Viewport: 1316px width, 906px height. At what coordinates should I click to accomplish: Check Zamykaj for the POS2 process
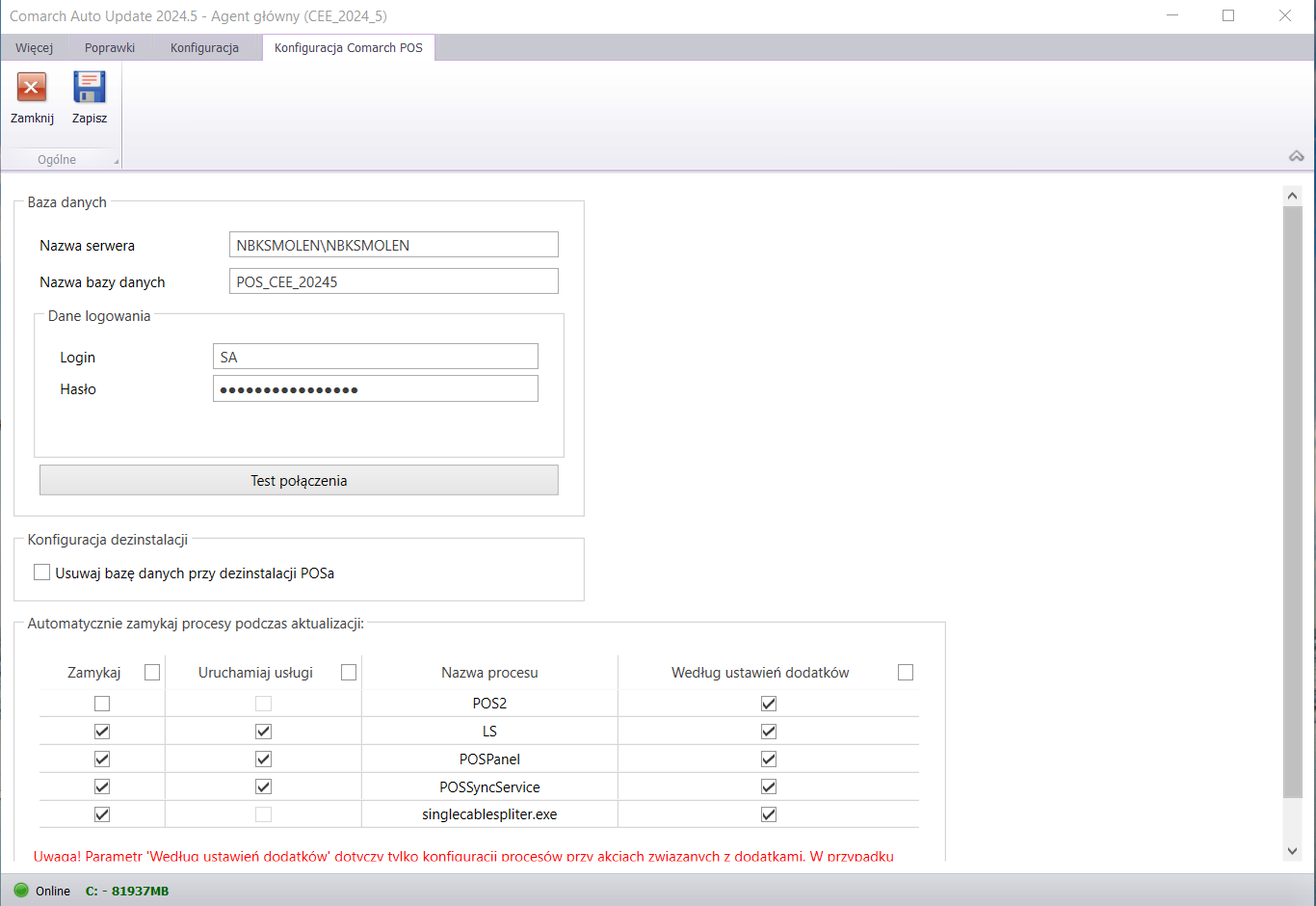pyautogui.click(x=102, y=704)
